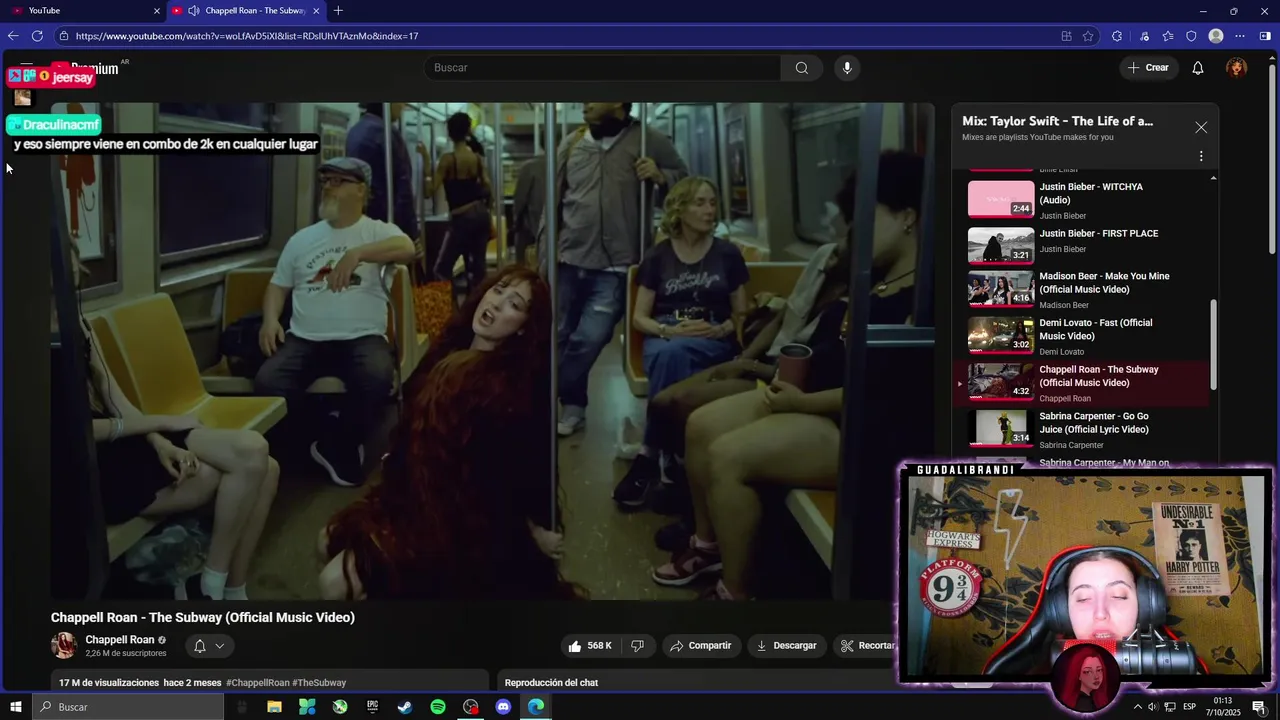The width and height of the screenshot is (1280, 720).
Task: Open browser essentials shield icon
Action: click(1191, 36)
